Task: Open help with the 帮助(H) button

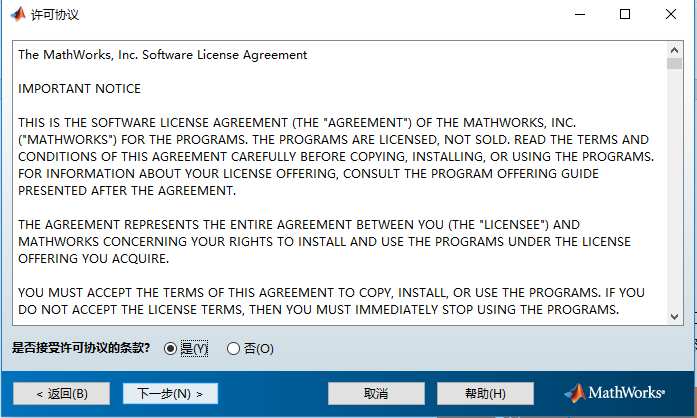Action: tap(485, 393)
